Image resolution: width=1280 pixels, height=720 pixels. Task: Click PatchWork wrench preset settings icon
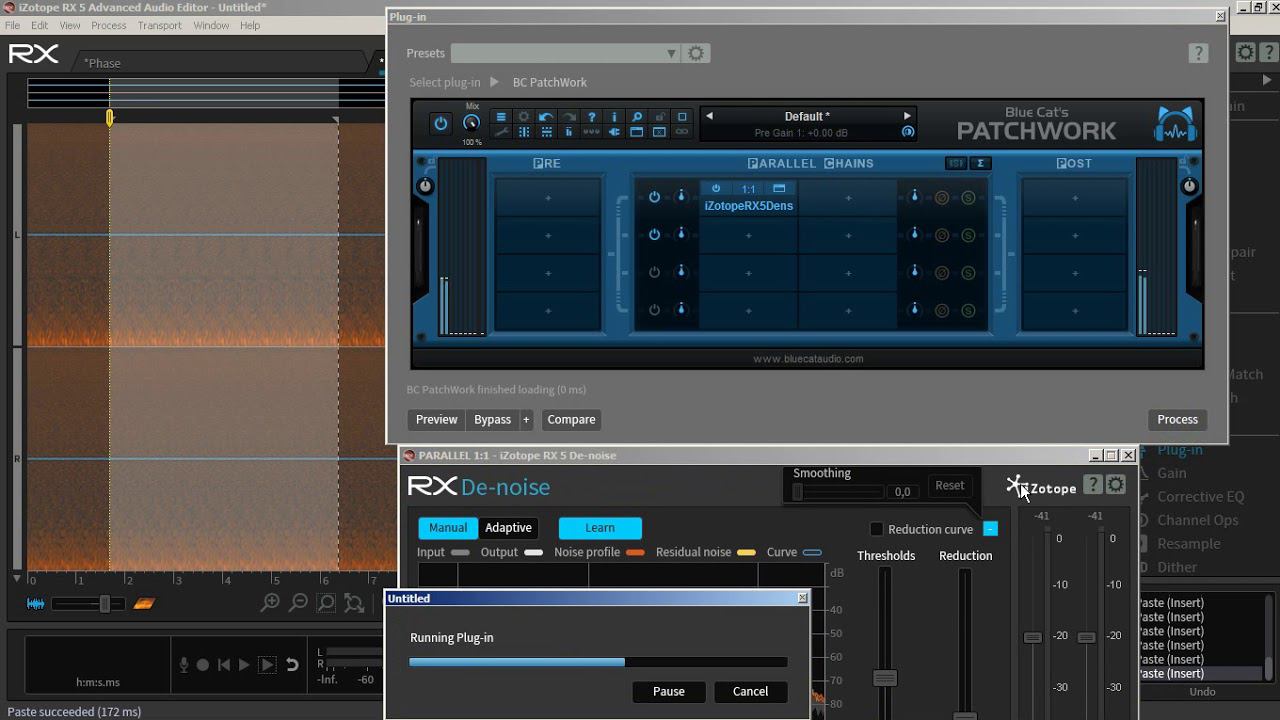click(x=501, y=132)
